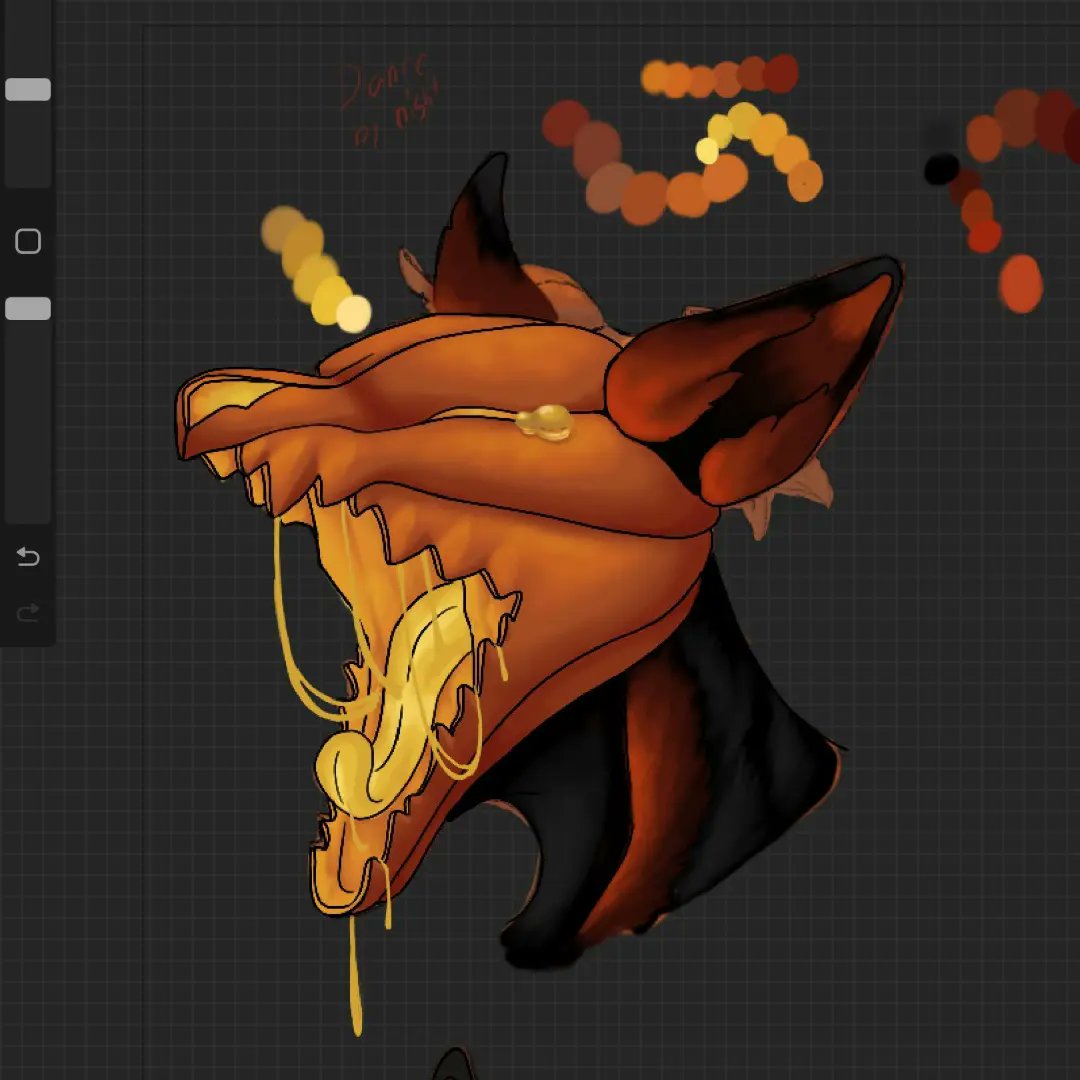Click the brush size slider handle
This screenshot has width=1080, height=1080.
pos(28,90)
